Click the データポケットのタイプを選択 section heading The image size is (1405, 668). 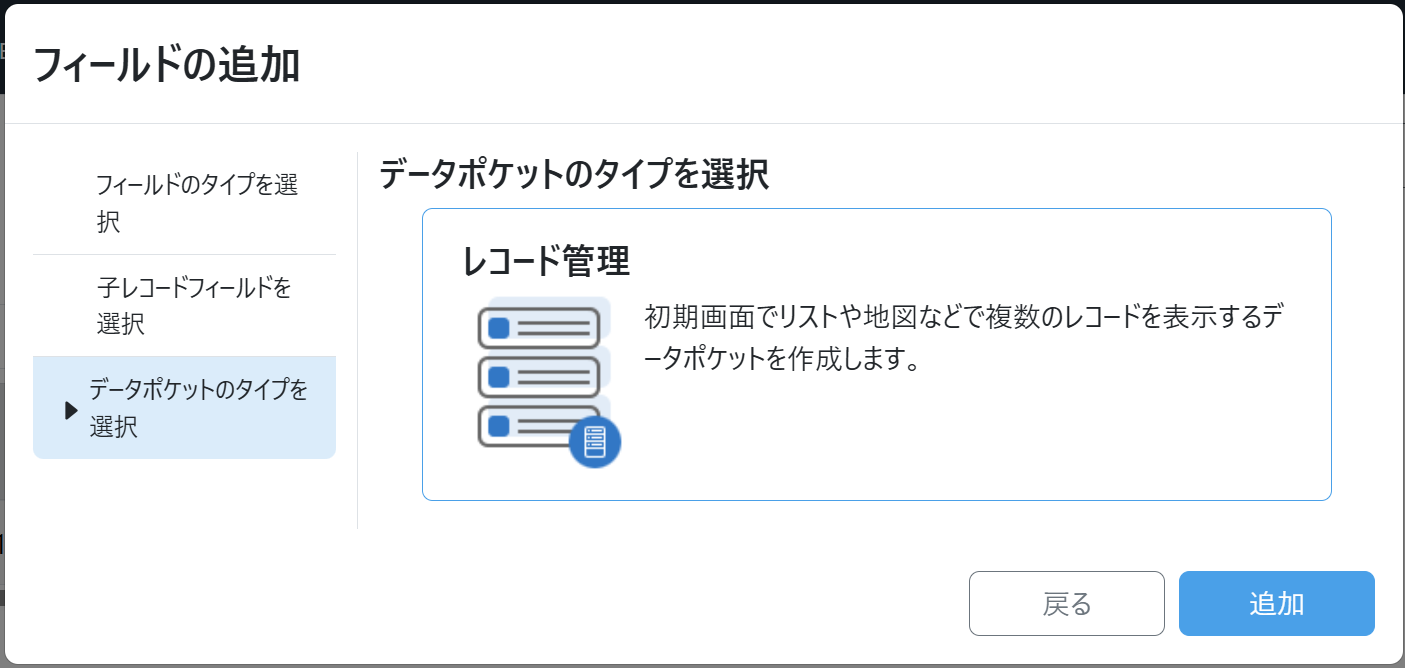tap(574, 176)
